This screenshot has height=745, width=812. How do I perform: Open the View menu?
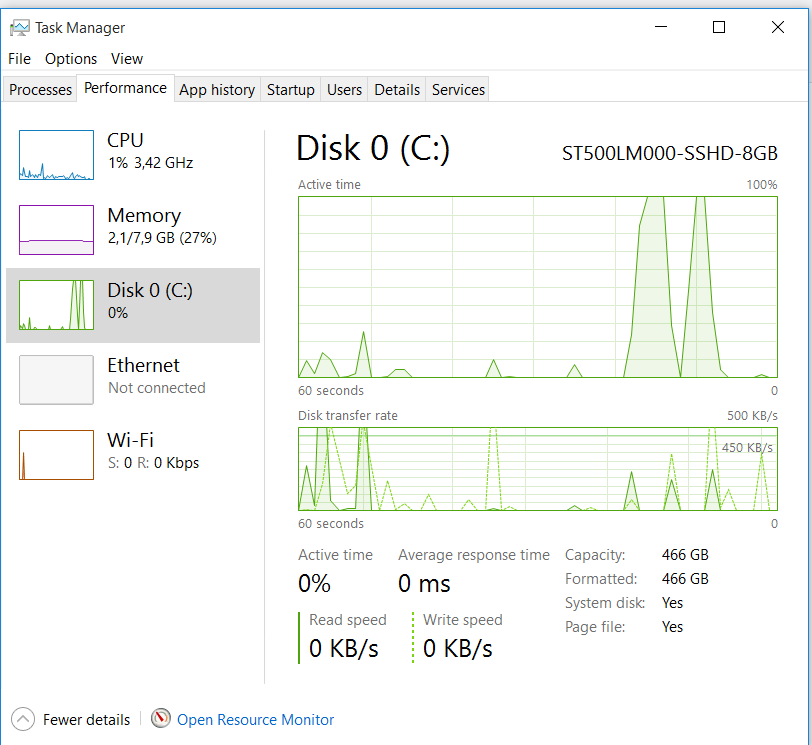[127, 59]
